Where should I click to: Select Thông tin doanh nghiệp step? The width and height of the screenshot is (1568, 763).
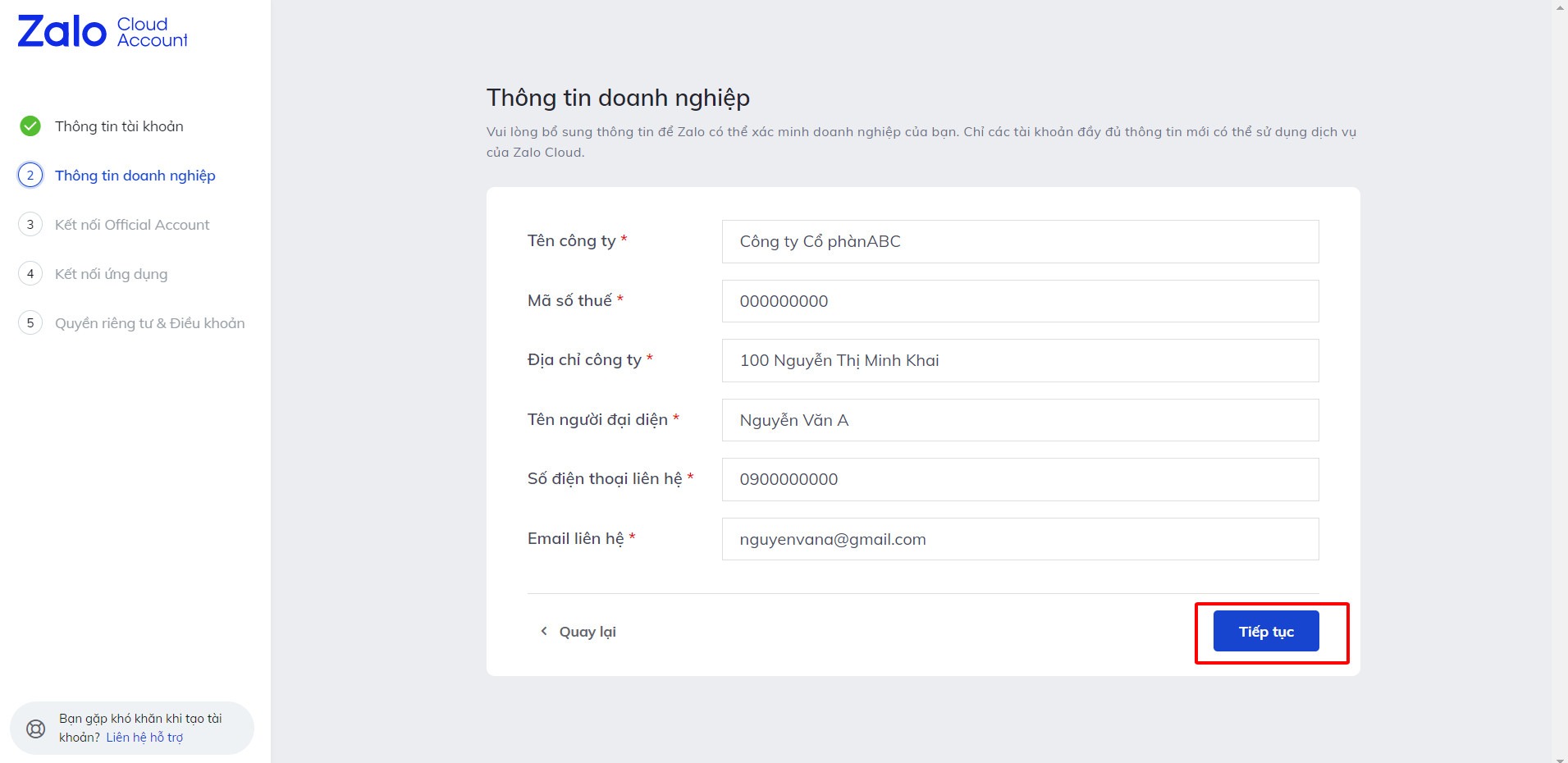point(135,176)
